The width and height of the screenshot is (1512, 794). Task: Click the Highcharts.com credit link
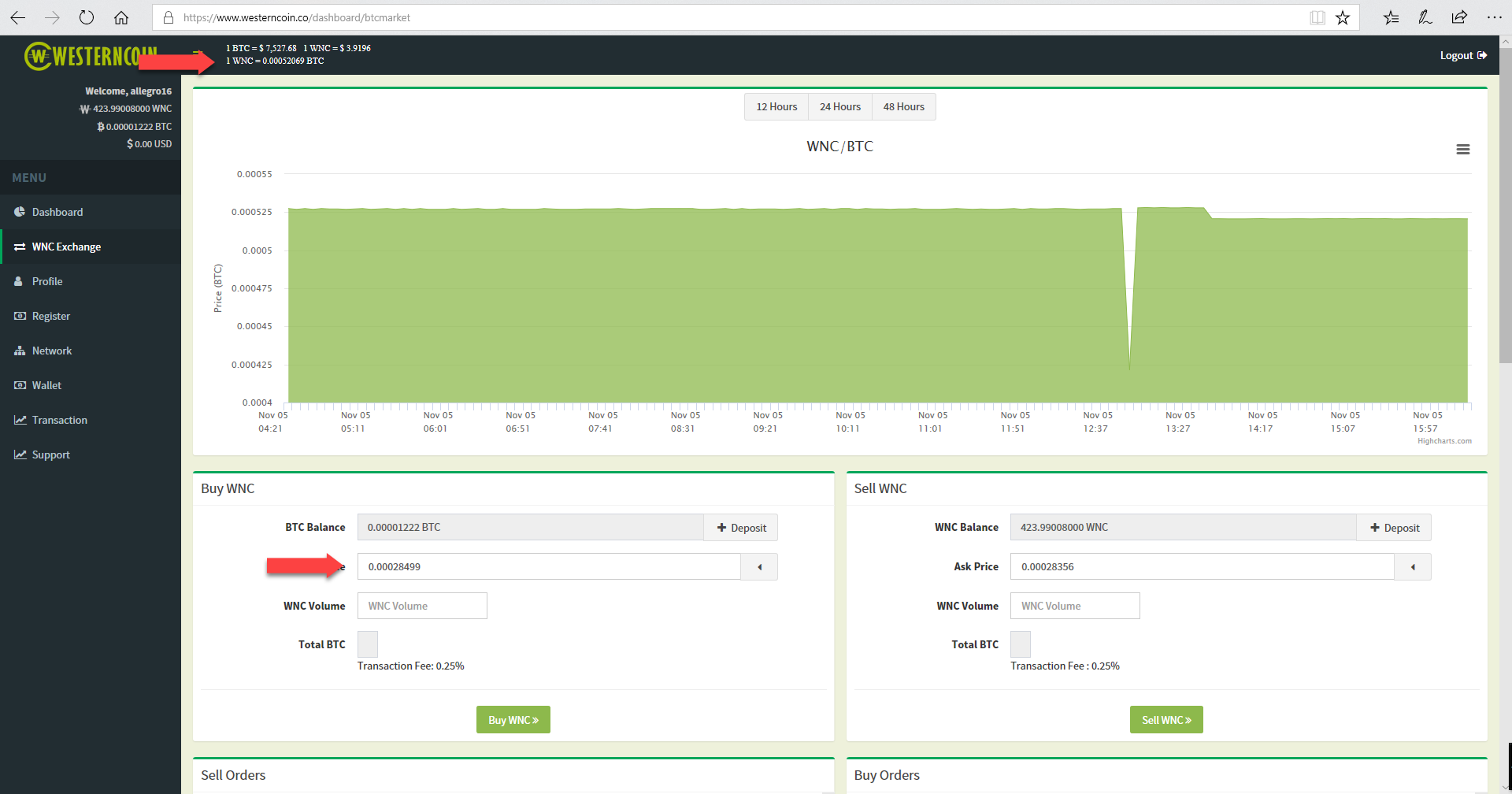pyautogui.click(x=1444, y=441)
